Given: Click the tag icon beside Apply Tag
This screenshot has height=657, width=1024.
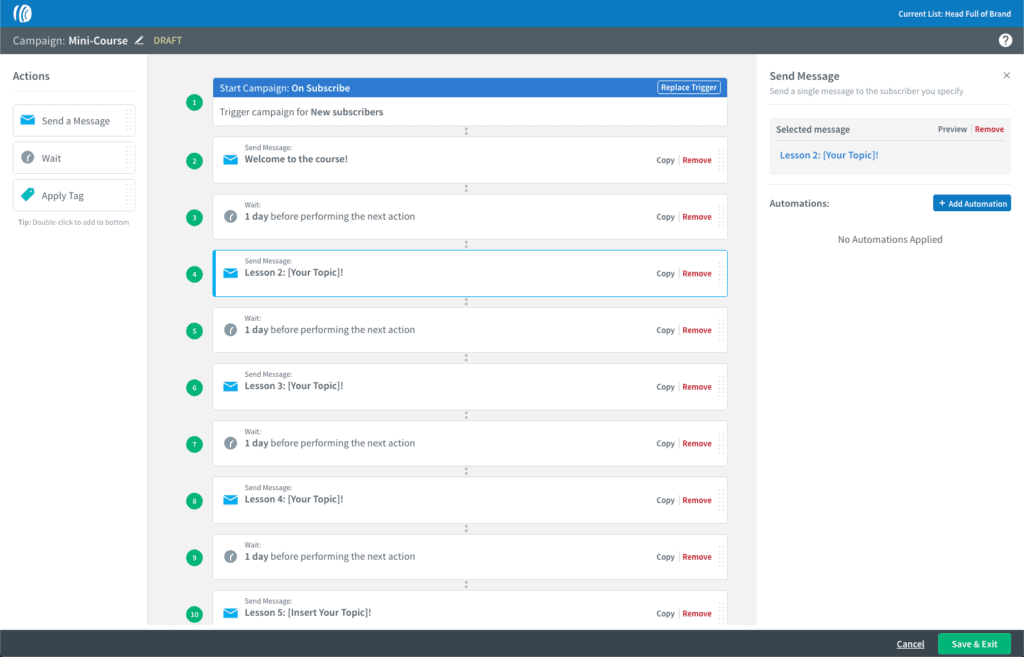Looking at the screenshot, I should click(27, 196).
